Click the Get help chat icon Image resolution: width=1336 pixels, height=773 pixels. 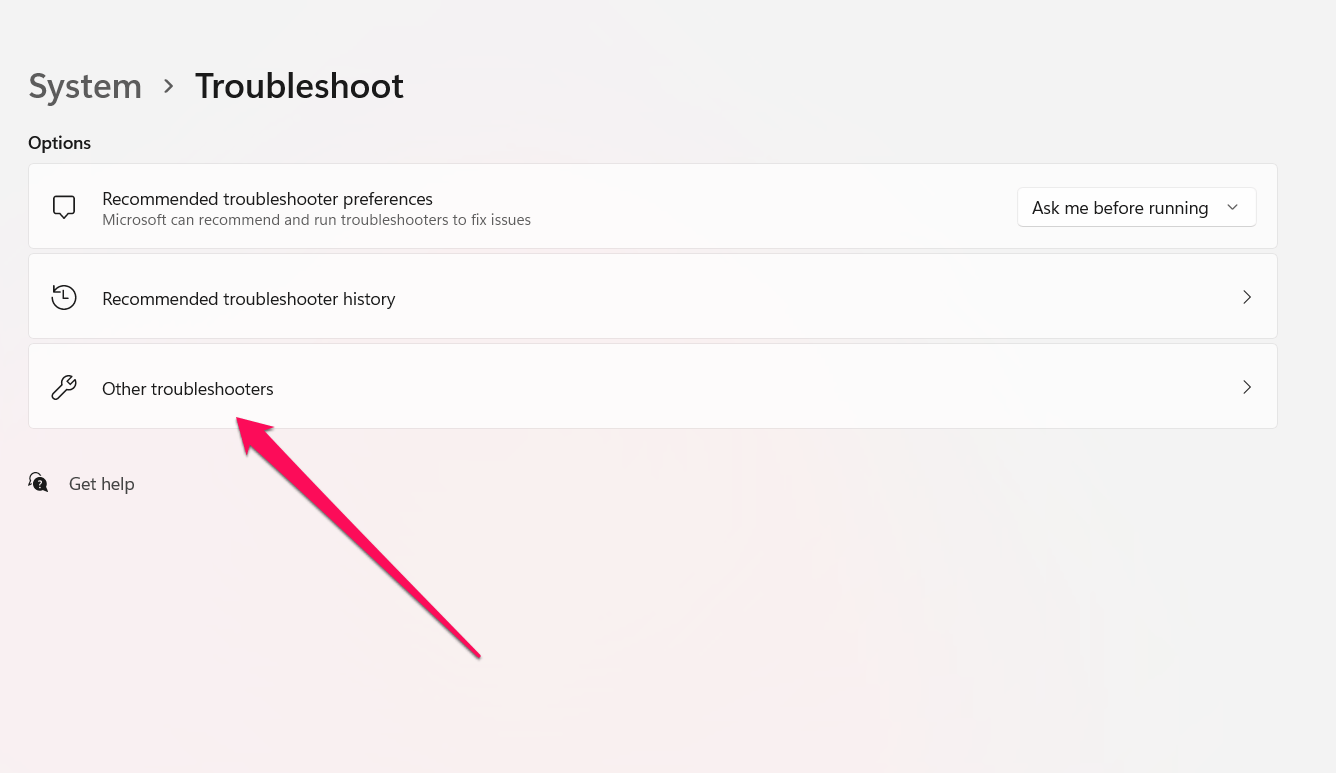coord(39,483)
